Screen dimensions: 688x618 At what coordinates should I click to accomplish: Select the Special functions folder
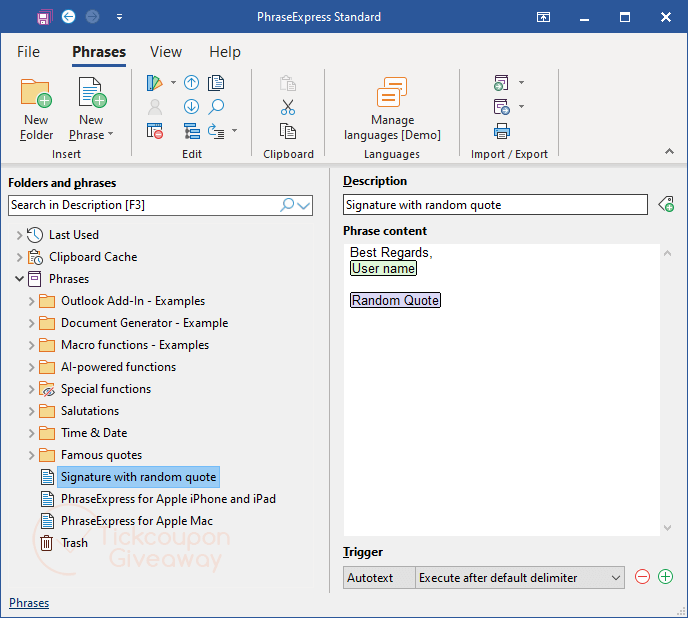click(x=106, y=389)
